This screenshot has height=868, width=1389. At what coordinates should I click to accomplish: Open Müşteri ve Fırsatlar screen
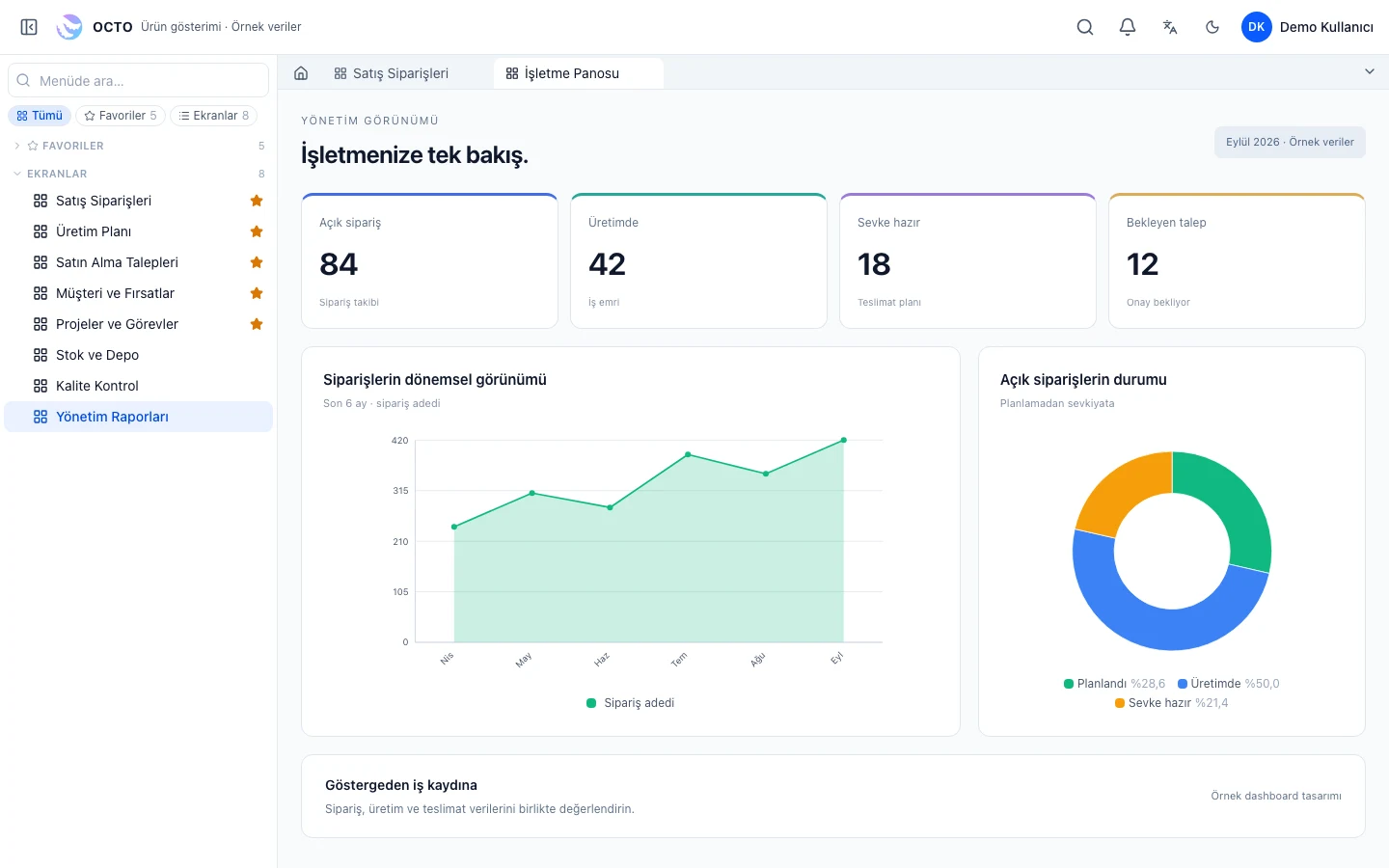coord(138,293)
